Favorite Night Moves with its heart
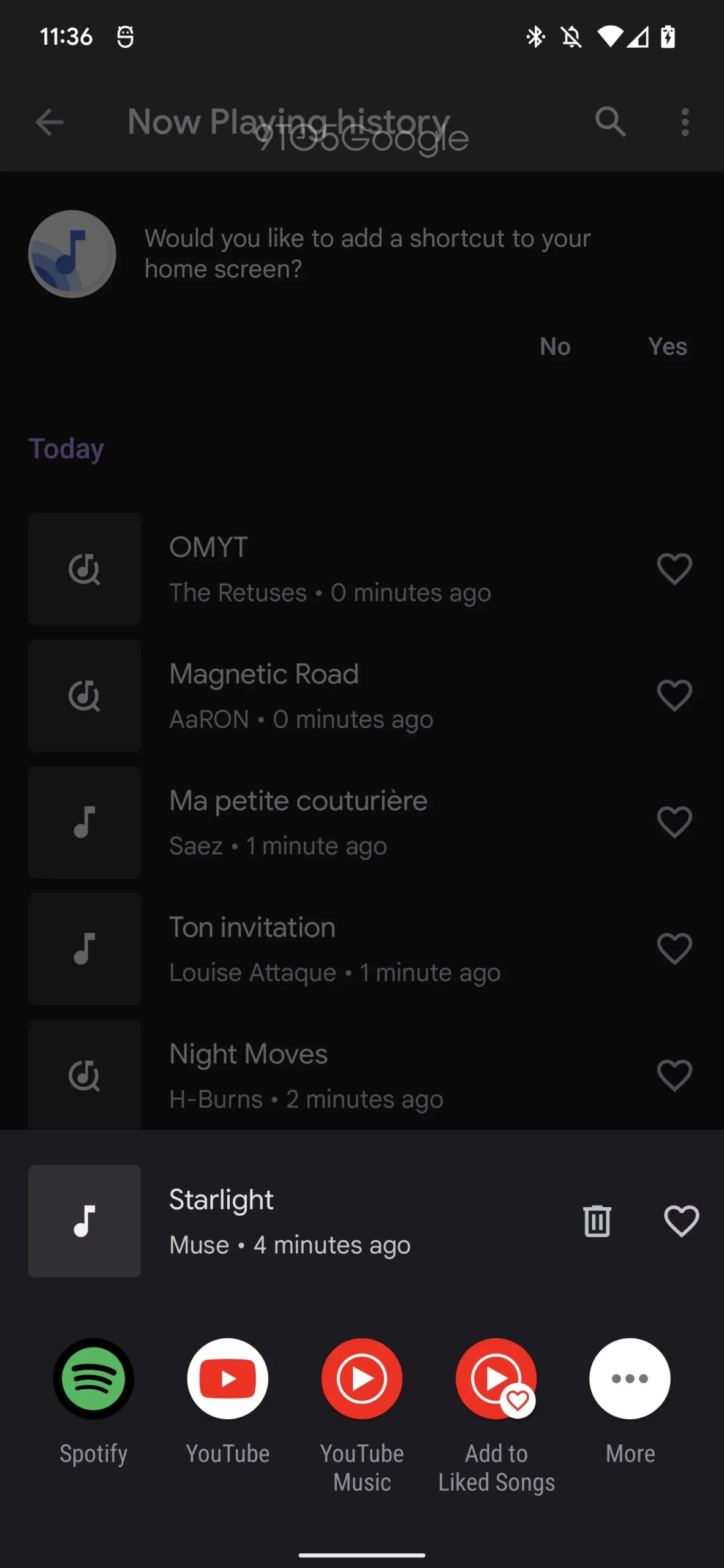The height and width of the screenshot is (1568, 724). pyautogui.click(x=674, y=1075)
